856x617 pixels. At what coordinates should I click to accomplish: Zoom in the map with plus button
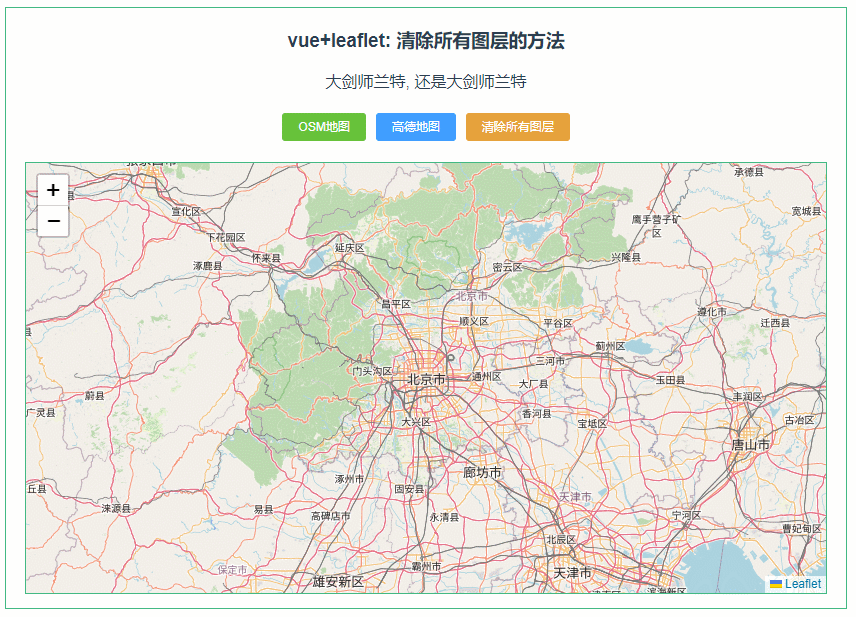53,190
